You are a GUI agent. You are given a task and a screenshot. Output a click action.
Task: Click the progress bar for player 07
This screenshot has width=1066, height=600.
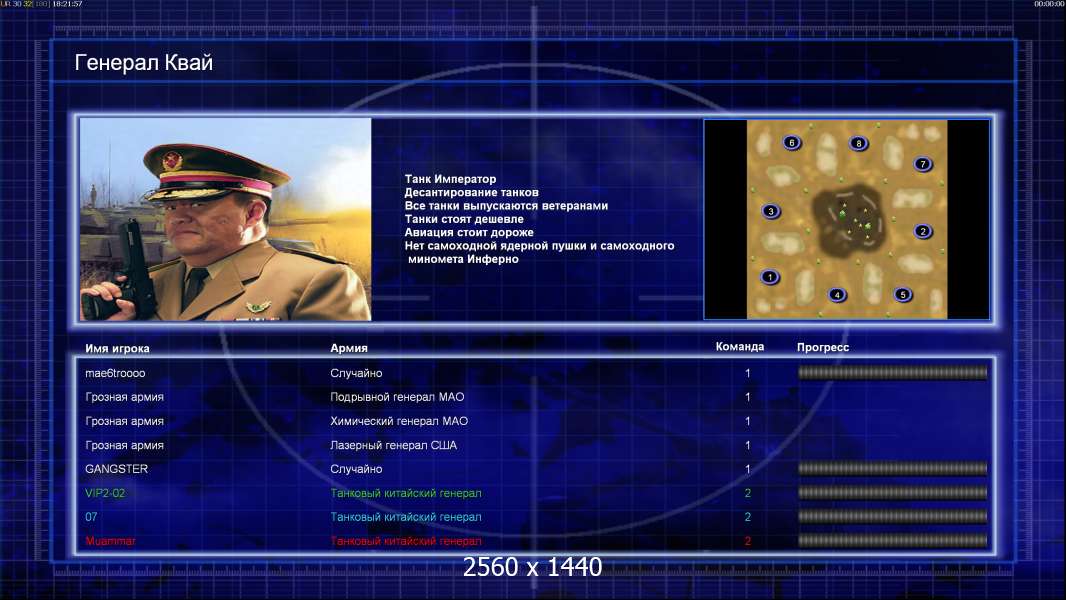point(893,516)
